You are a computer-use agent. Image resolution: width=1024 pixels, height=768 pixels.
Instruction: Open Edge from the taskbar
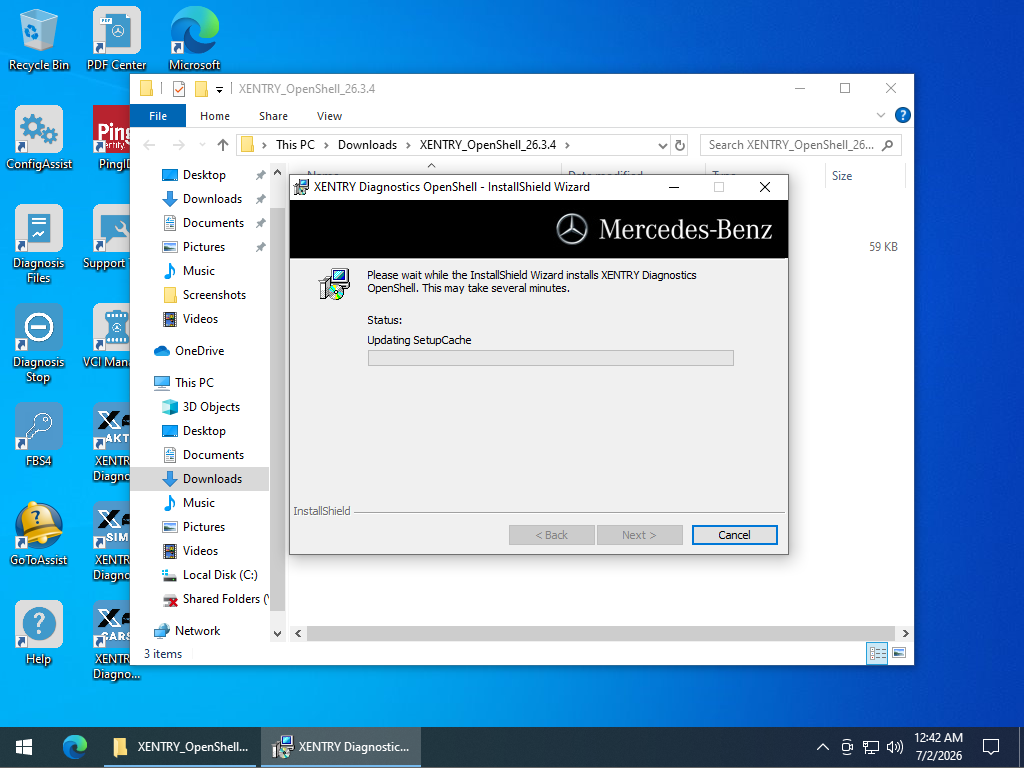click(x=74, y=747)
